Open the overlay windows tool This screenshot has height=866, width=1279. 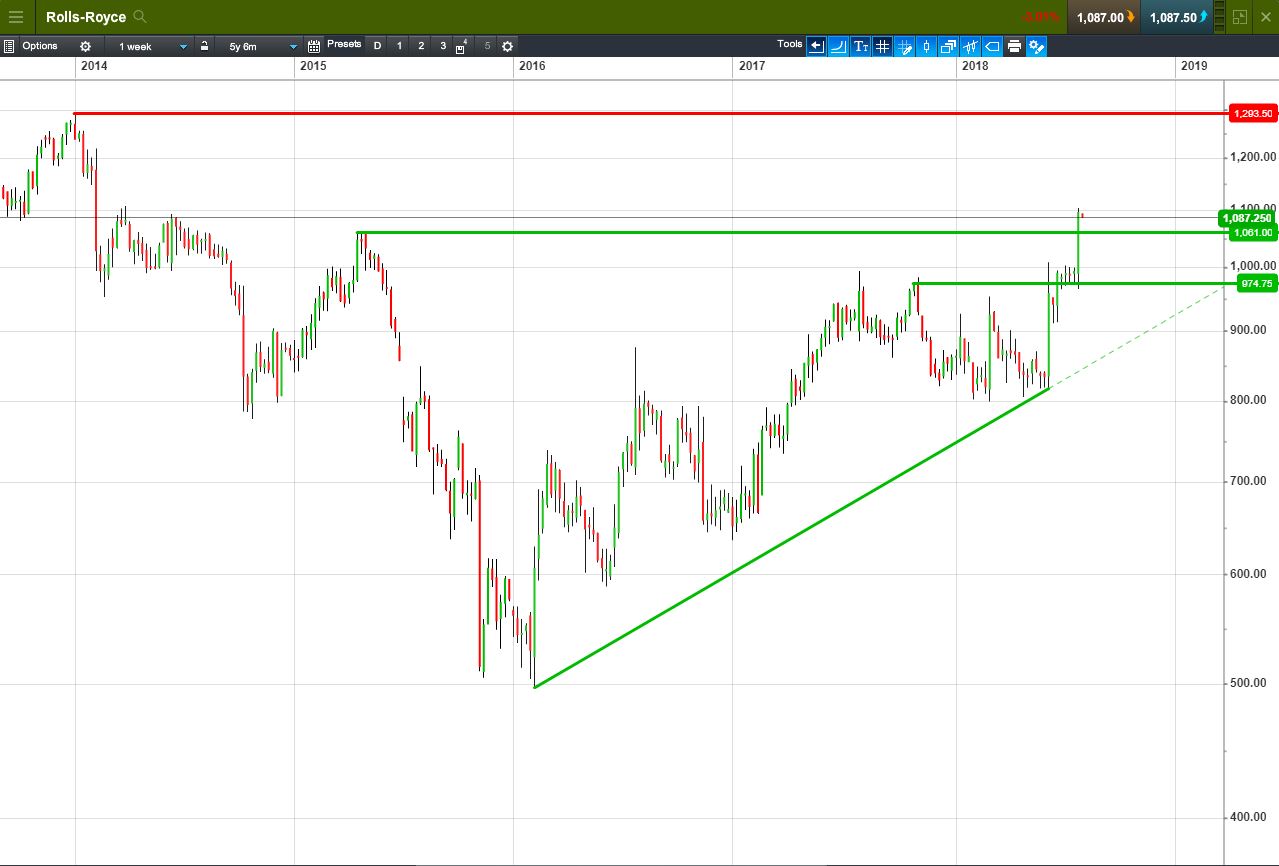948,46
